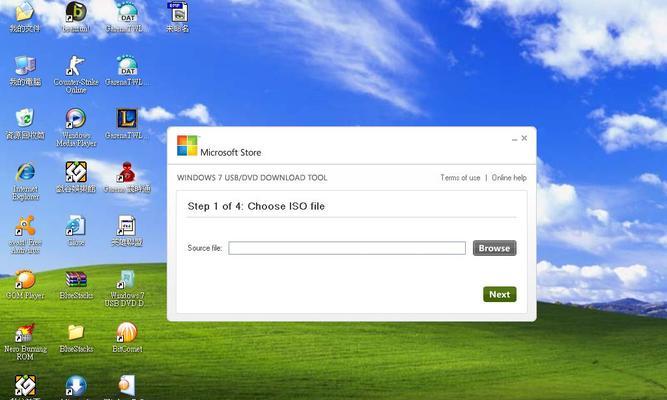
Task: Select GarenaTWL icon with League of Legends logo
Action: click(x=127, y=124)
